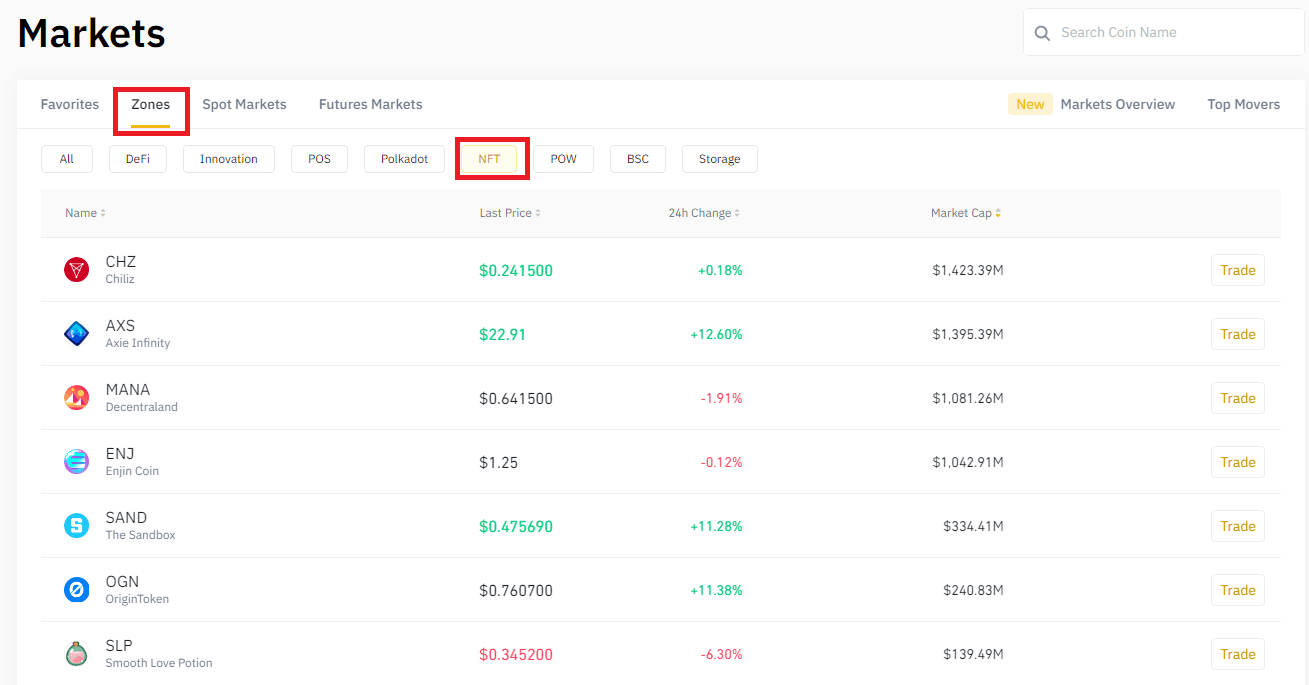Viewport: 1309px width, 685px height.
Task: Select the All zone filter
Action: coord(67,159)
